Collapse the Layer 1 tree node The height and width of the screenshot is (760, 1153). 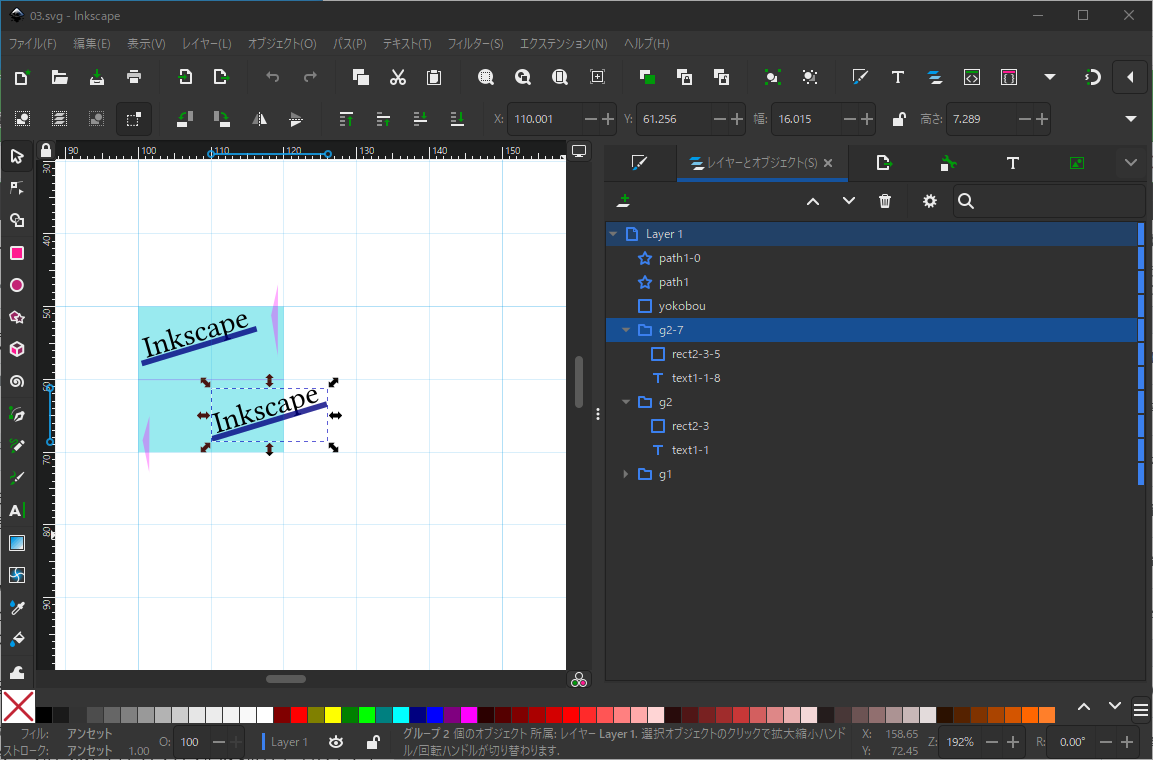(x=613, y=234)
